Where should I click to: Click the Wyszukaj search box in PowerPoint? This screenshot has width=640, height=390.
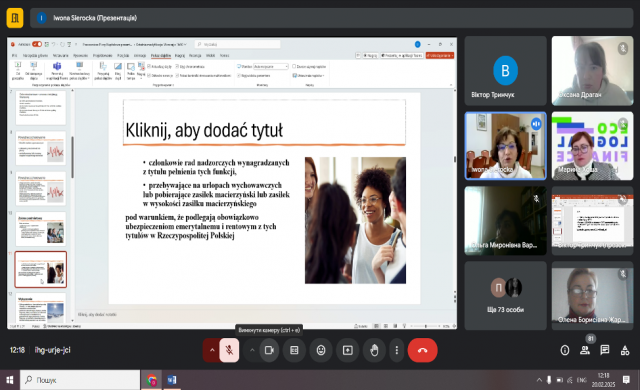[238, 44]
